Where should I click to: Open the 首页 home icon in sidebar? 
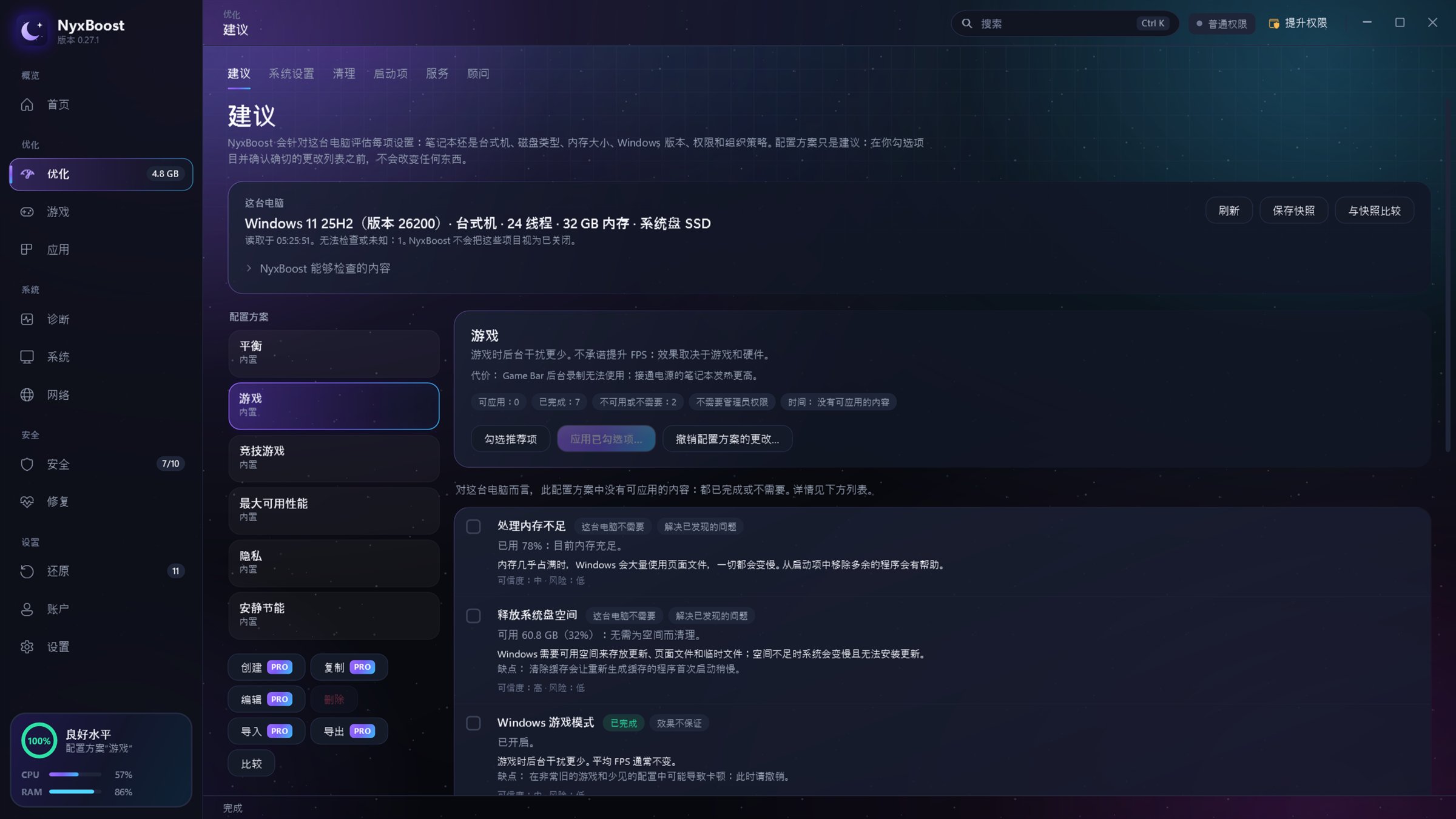[27, 104]
